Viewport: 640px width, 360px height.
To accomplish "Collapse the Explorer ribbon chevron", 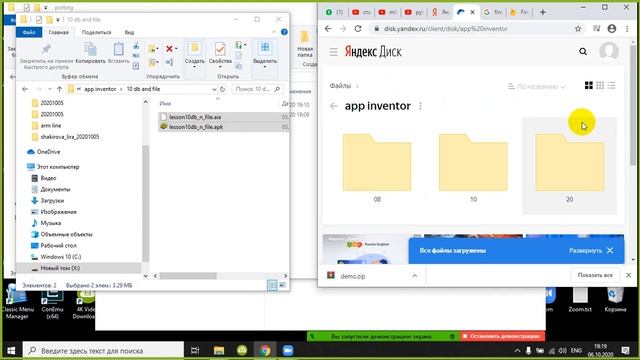I will 274,32.
